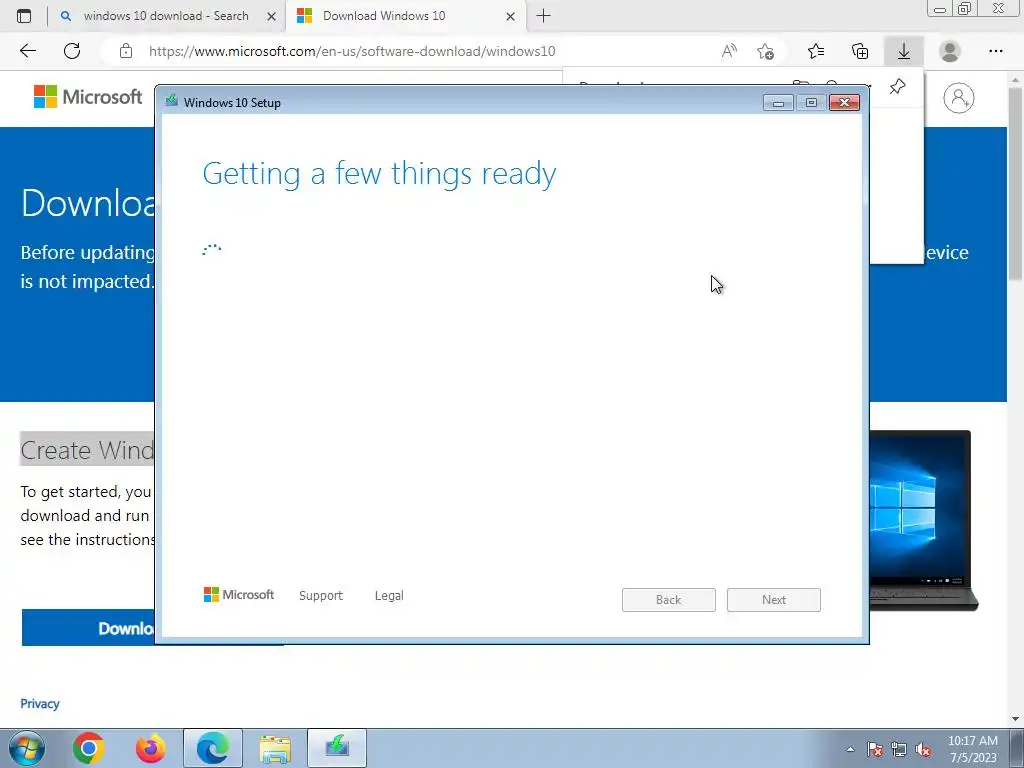Switch to Microsoft Edge in the taskbar
1024x768 pixels.
(x=213, y=748)
